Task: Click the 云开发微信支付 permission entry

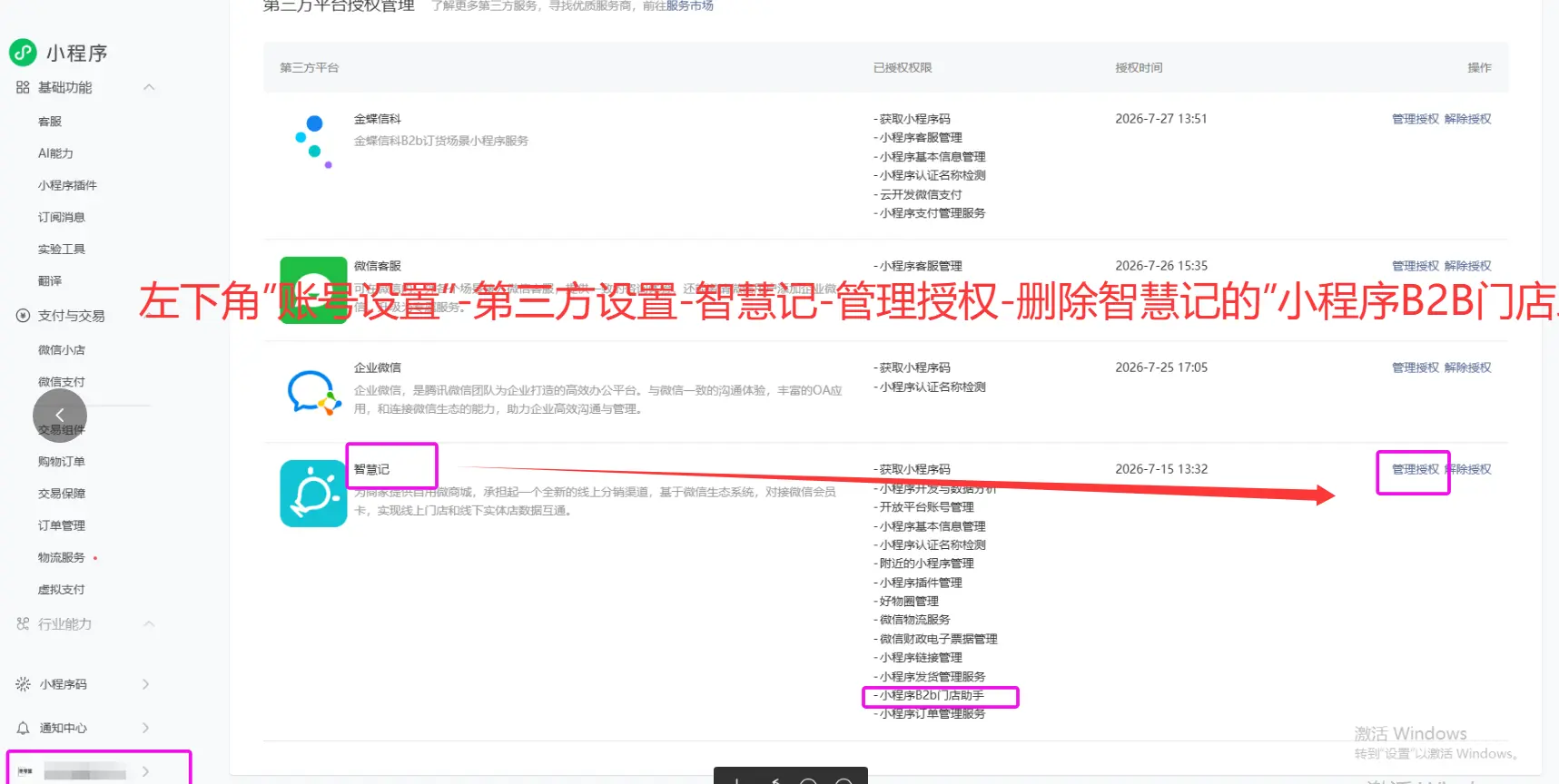Action: click(918, 194)
